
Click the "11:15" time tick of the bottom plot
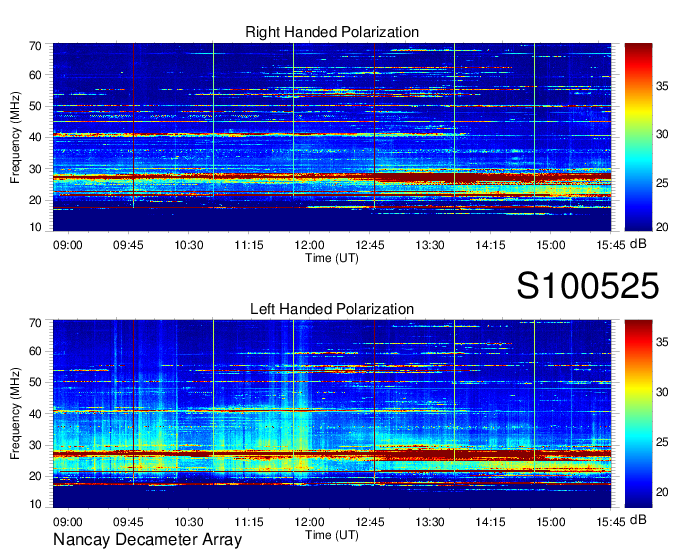click(249, 522)
